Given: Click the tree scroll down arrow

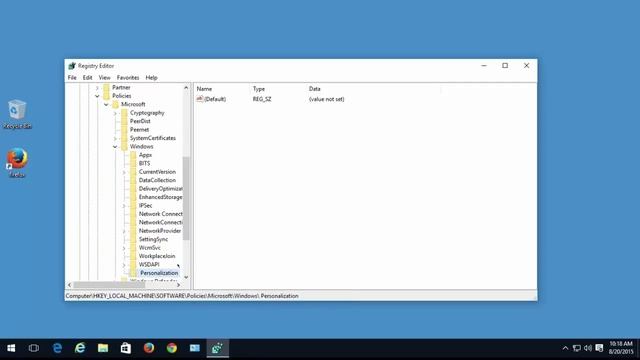Looking at the screenshot, I should tap(186, 277).
